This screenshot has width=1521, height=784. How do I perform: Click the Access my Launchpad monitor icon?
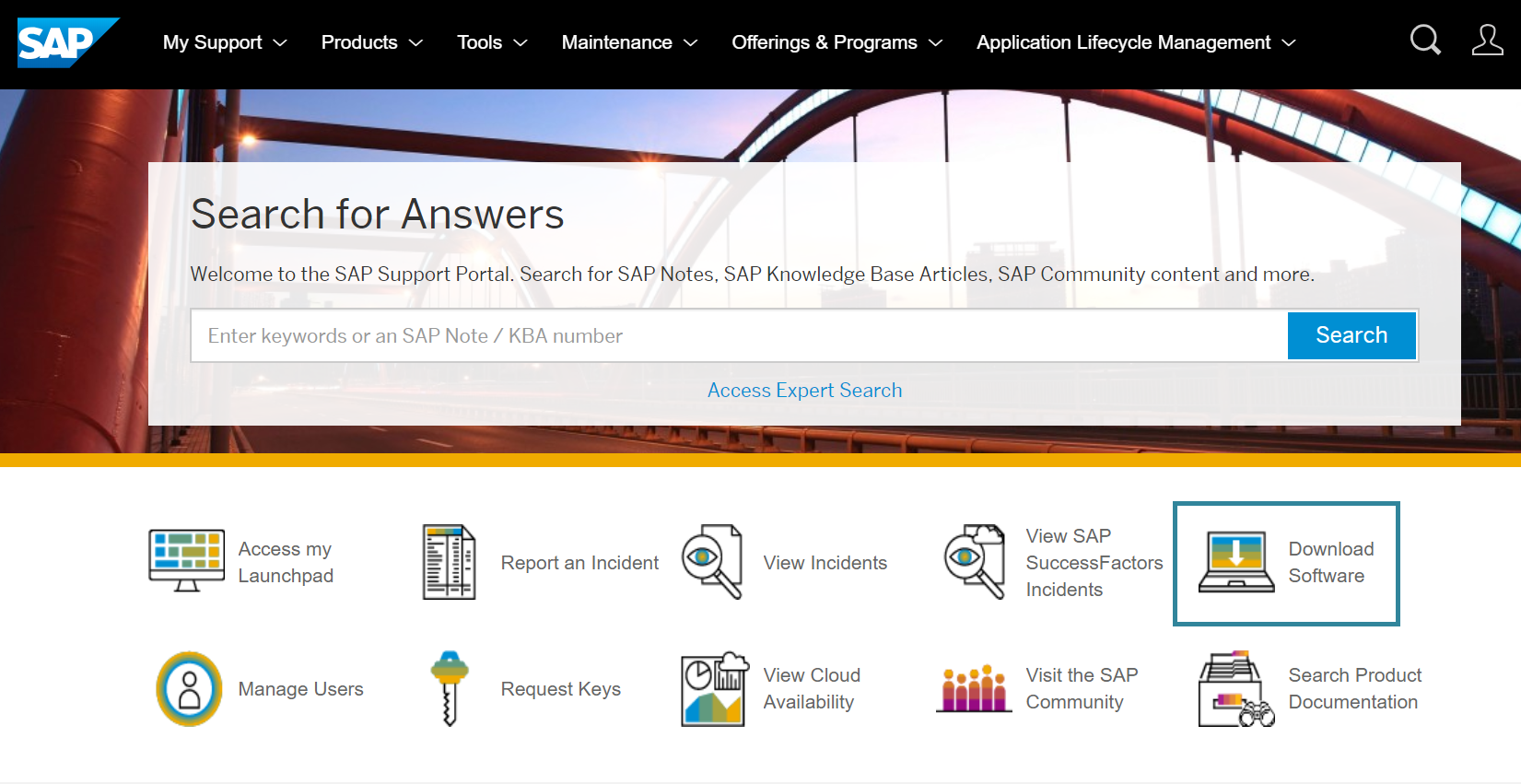pyautogui.click(x=187, y=561)
